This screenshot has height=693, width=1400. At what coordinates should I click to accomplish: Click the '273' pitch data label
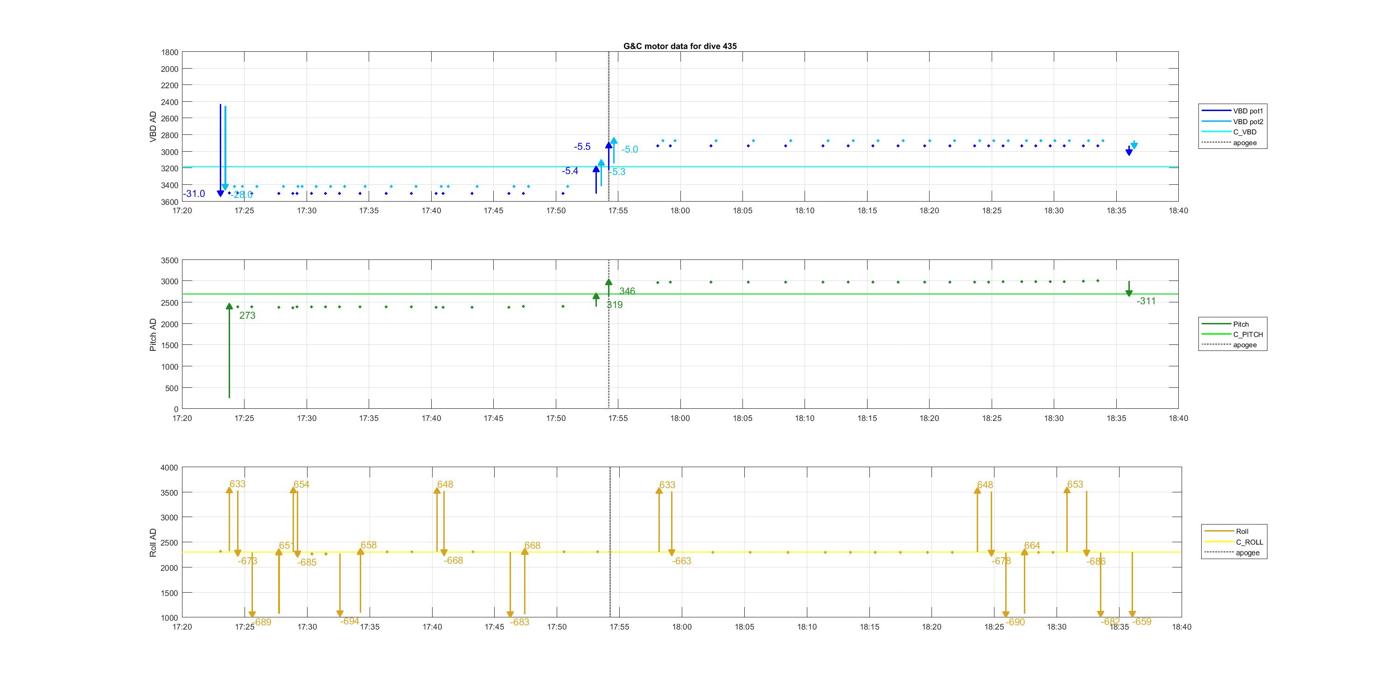click(247, 315)
